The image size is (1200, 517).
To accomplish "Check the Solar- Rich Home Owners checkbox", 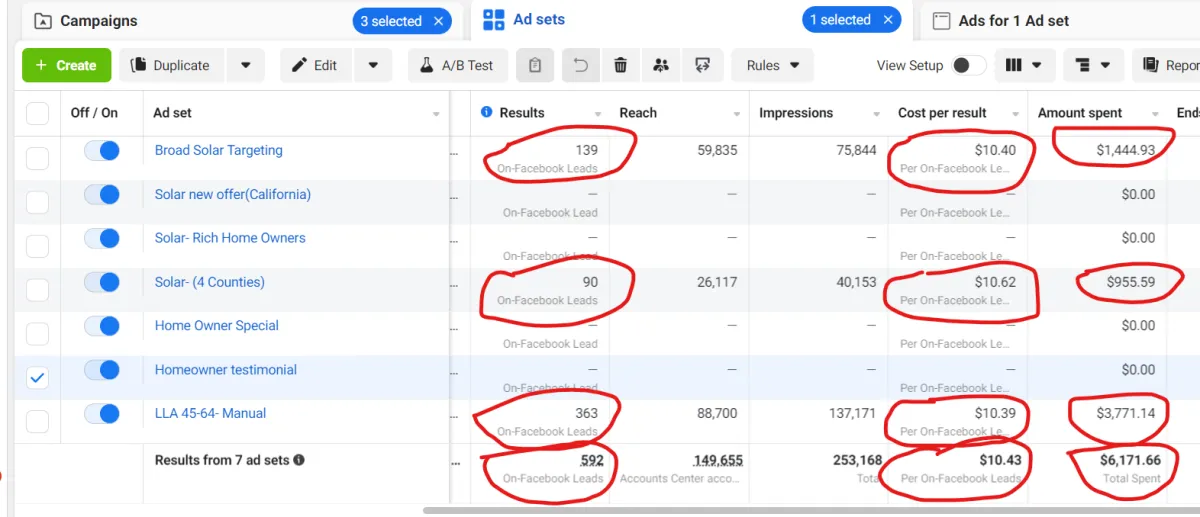I will tap(37, 246).
